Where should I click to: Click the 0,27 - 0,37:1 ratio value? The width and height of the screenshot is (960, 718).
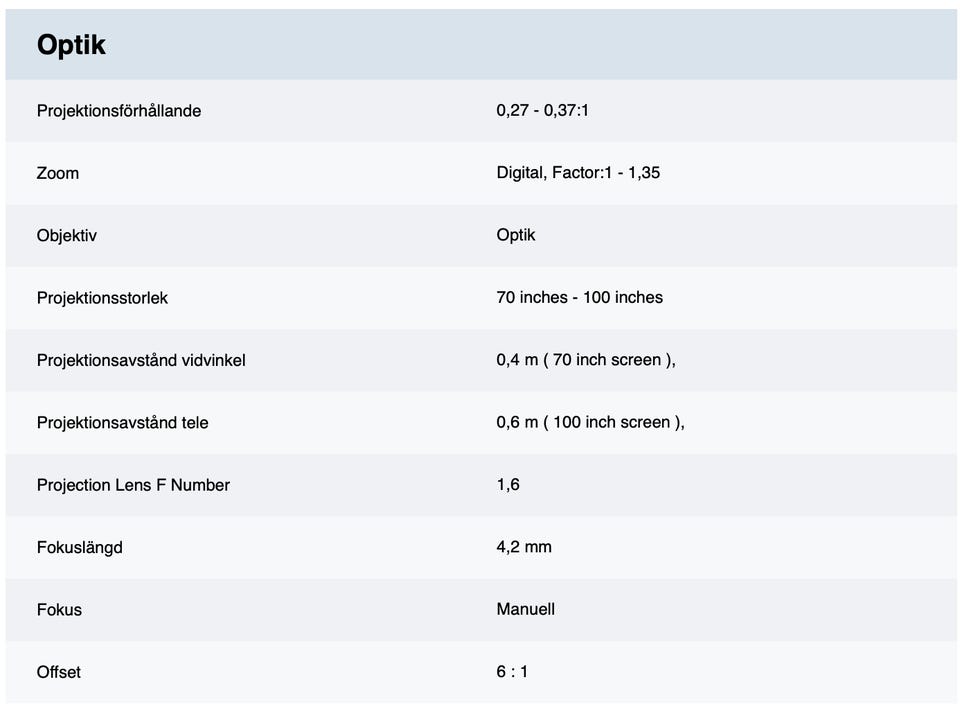(542, 110)
